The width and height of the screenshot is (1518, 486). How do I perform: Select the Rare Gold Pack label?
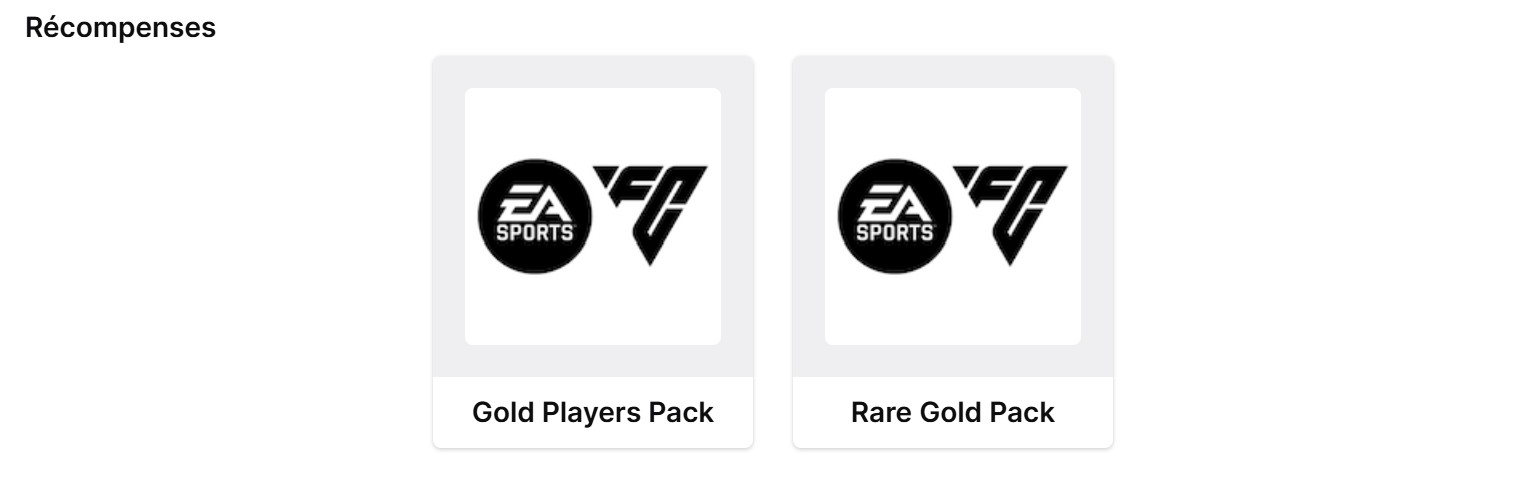tap(952, 412)
